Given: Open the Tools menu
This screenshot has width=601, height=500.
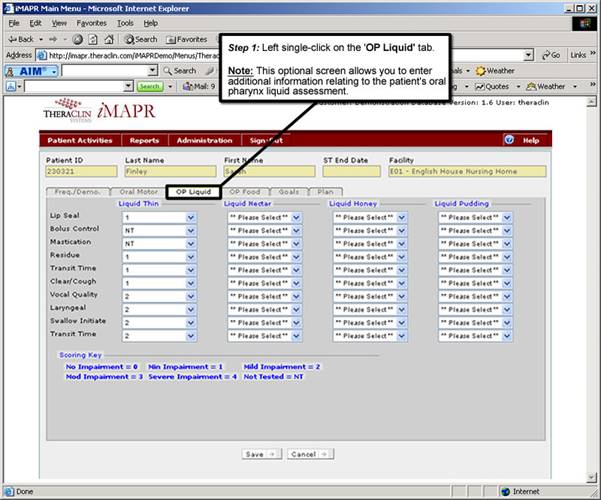Looking at the screenshot, I should (125, 23).
